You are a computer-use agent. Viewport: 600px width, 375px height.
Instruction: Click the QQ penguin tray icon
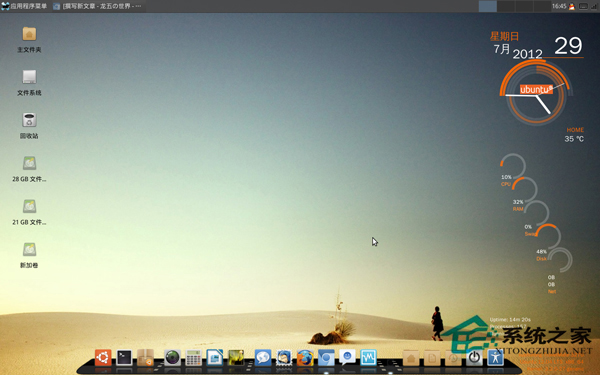pyautogui.click(x=572, y=6)
